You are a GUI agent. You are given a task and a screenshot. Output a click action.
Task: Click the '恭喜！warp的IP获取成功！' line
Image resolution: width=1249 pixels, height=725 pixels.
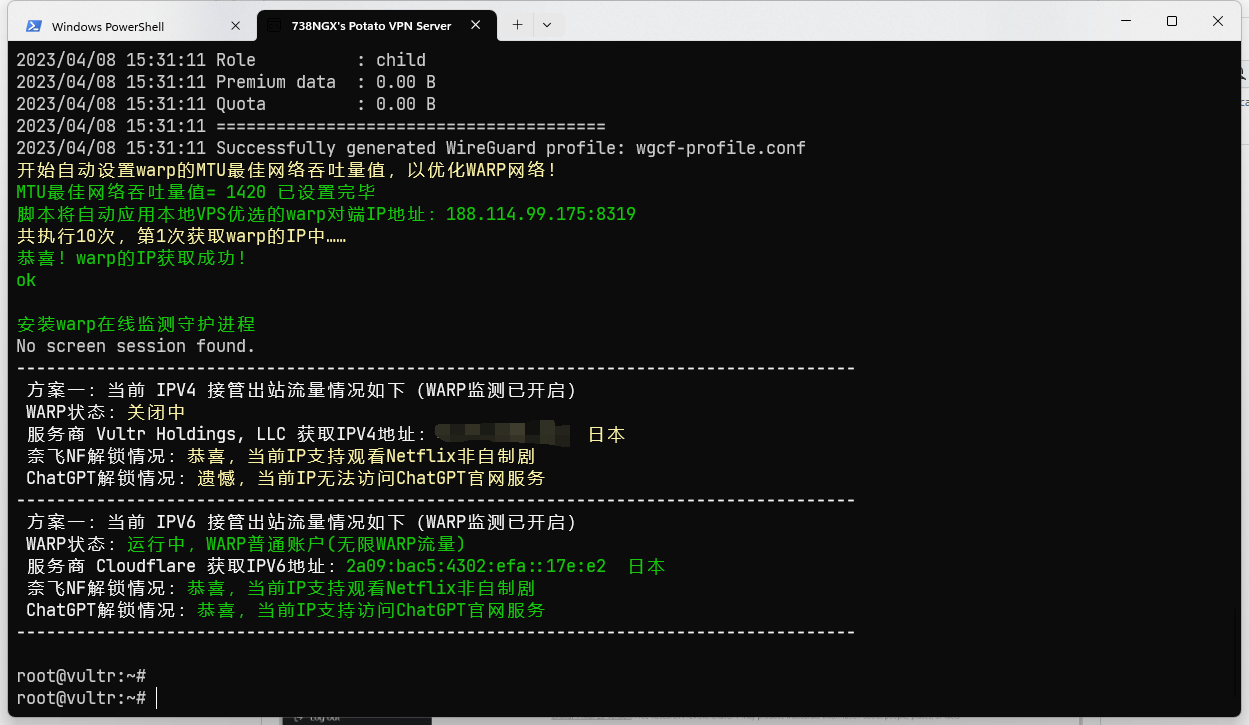131,258
